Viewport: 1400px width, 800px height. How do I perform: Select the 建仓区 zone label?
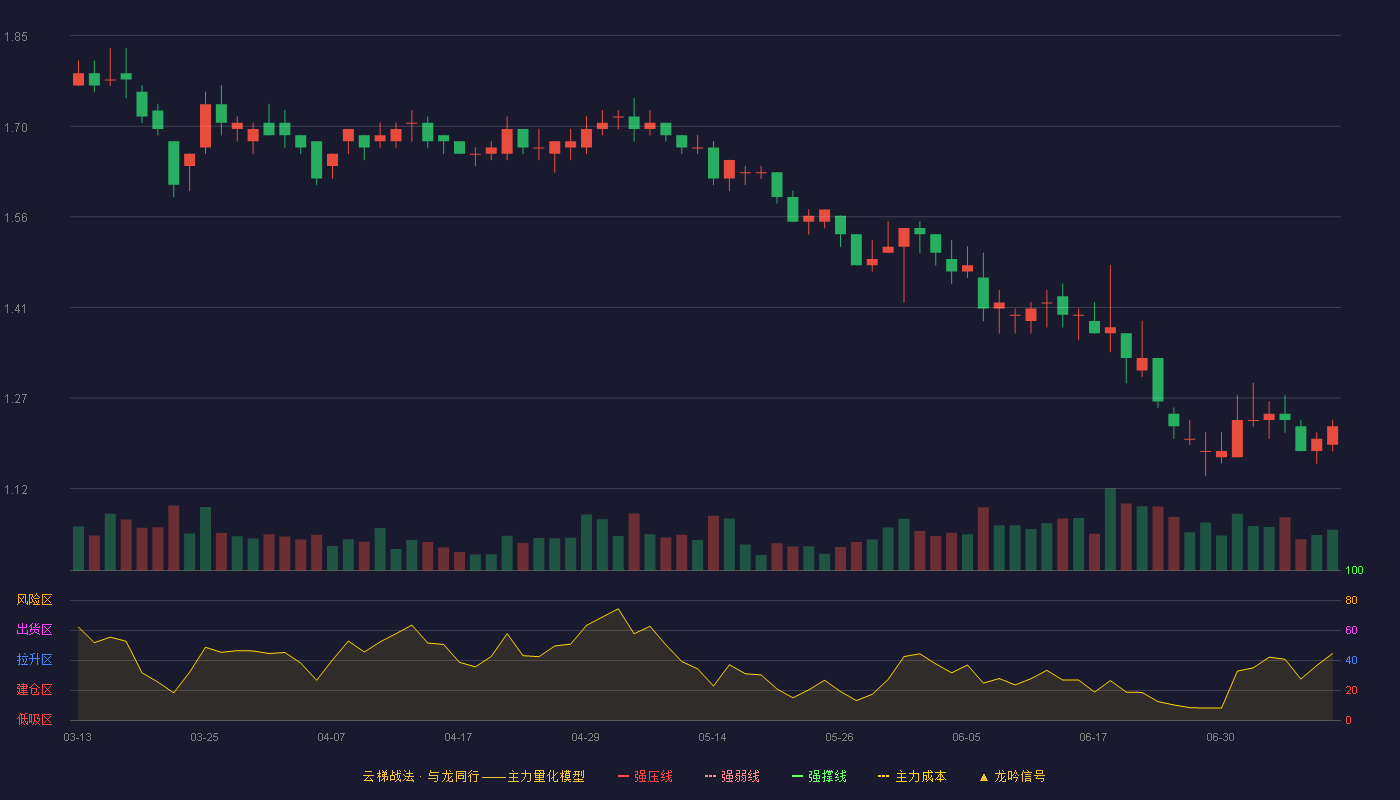point(34,690)
